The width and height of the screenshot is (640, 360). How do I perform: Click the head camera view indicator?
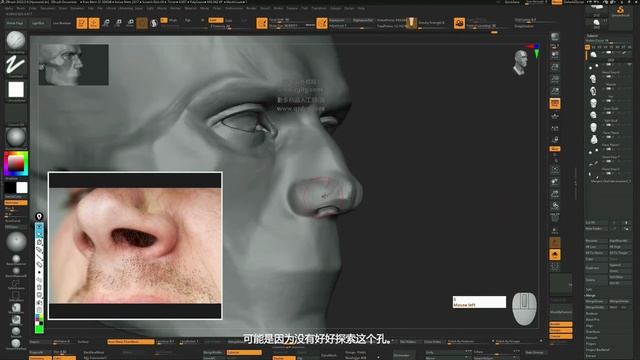coord(520,62)
